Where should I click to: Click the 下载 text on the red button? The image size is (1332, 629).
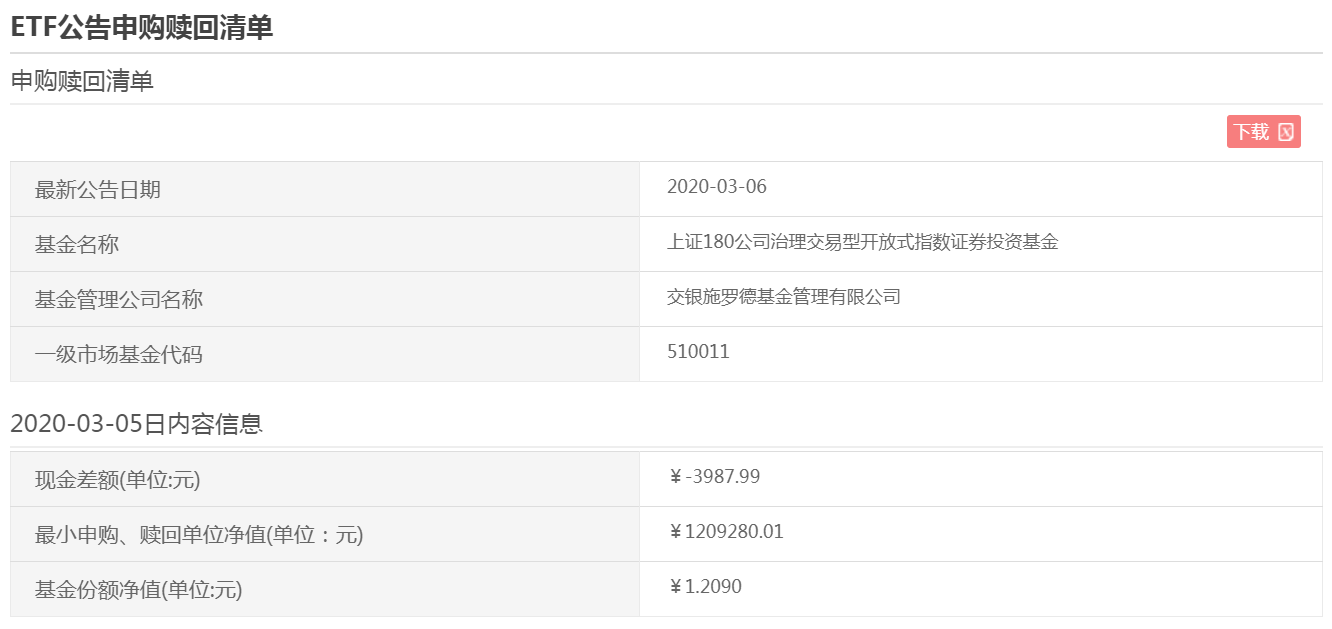1251,132
